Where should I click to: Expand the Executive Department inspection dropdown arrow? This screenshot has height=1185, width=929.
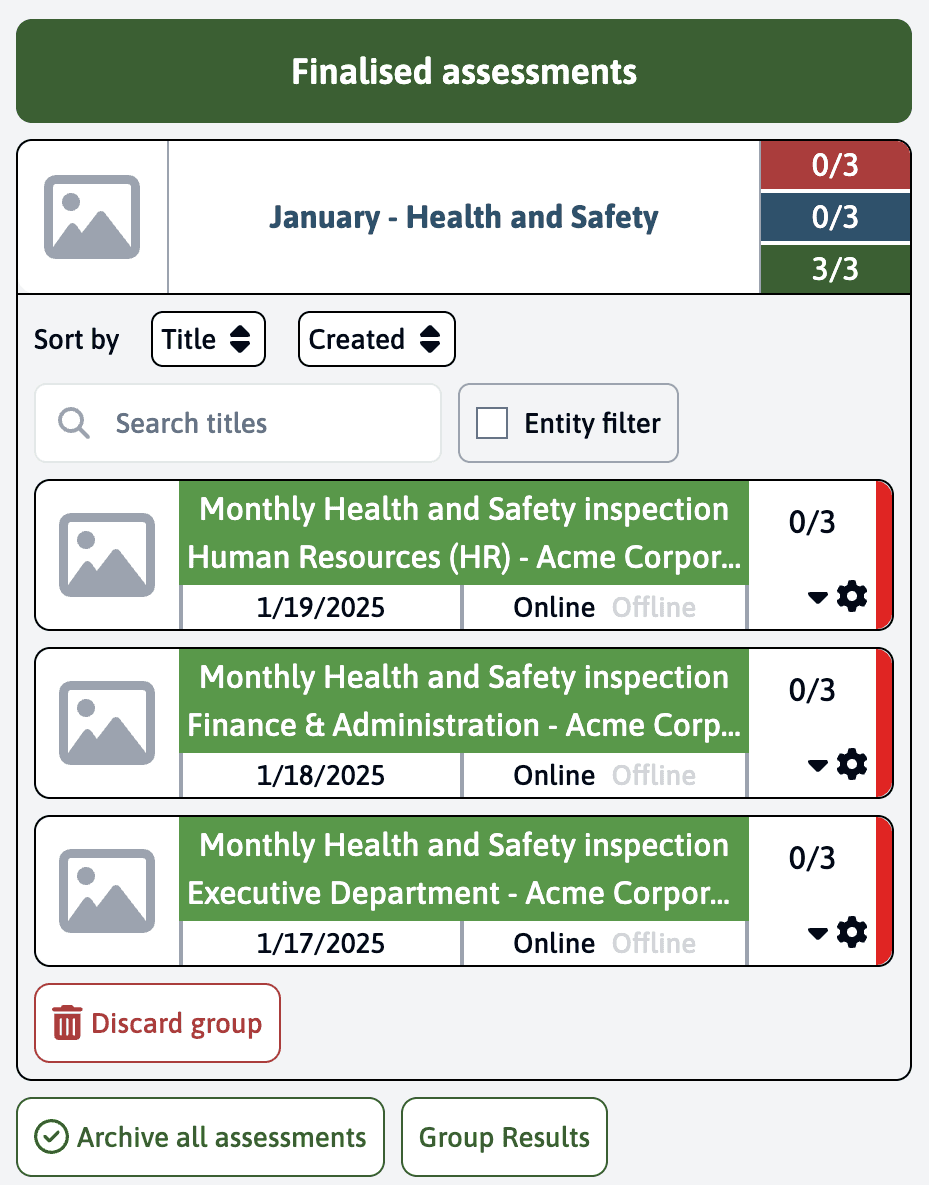click(x=817, y=933)
